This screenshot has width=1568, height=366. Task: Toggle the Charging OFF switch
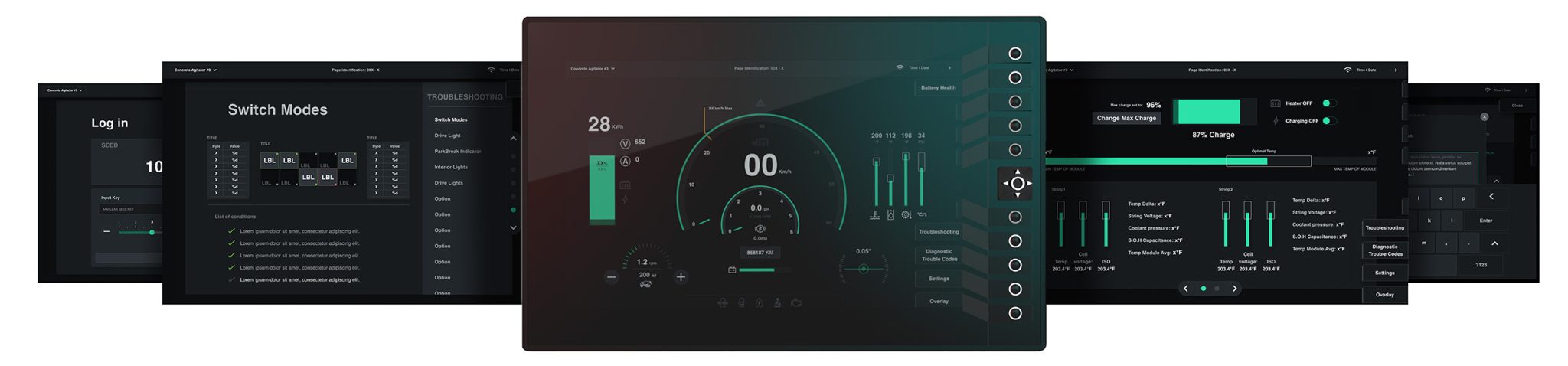click(x=1329, y=121)
